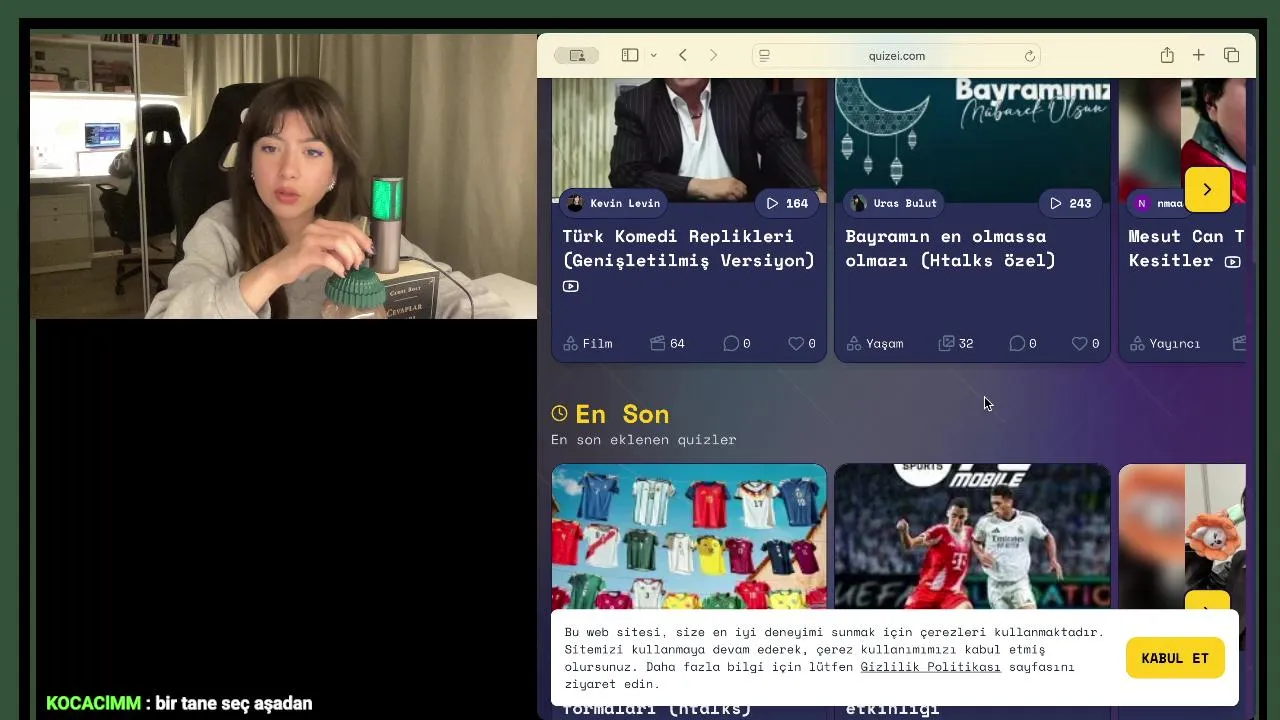
Task: Open FC Mobile football quiz thumbnail
Action: 972,537
